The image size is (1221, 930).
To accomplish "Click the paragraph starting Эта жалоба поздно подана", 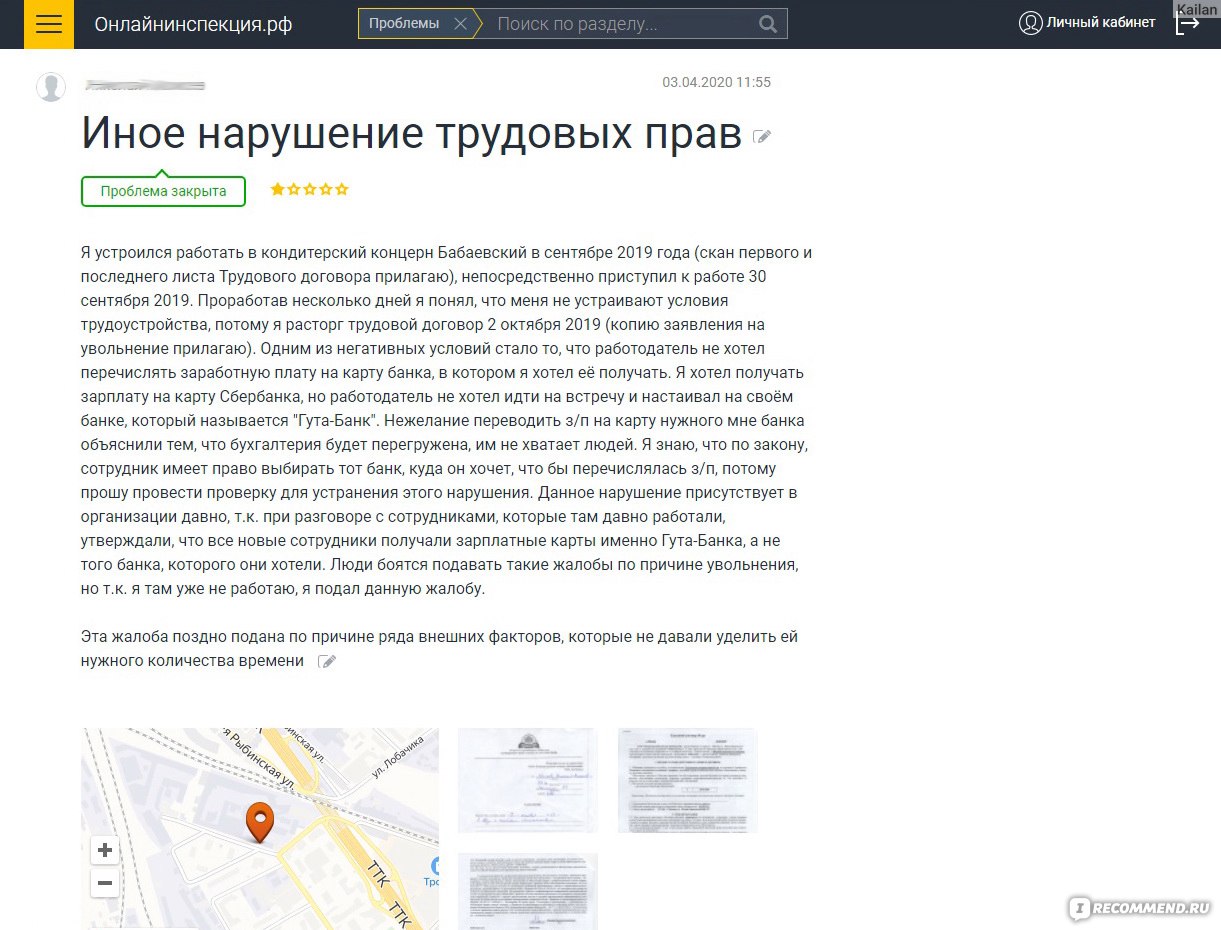I will pyautogui.click(x=439, y=648).
